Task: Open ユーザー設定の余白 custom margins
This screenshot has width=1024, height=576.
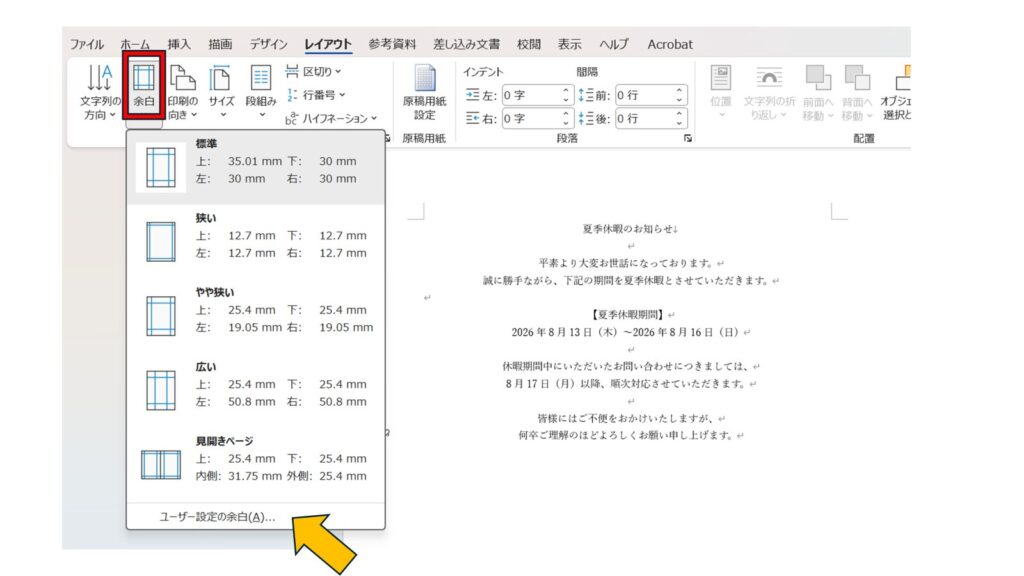Action: coord(217,517)
